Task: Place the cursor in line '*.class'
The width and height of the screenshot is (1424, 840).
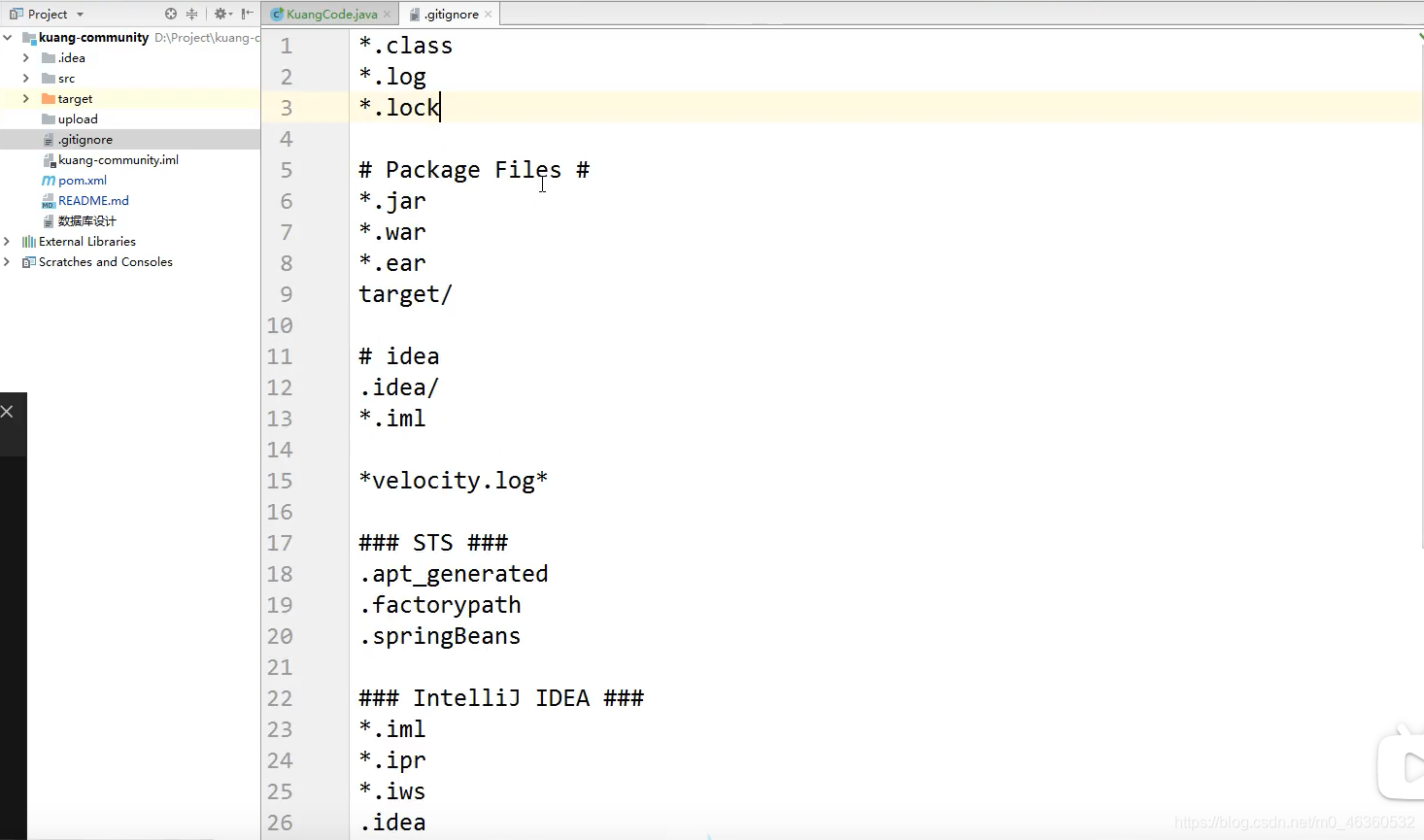Action: 406,46
